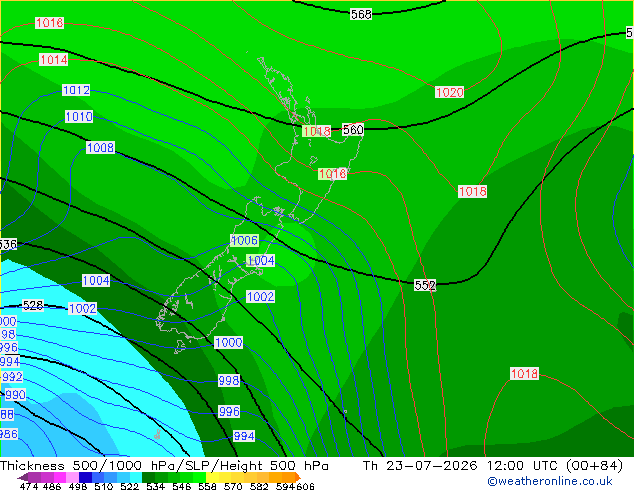This screenshot has height=490, width=634.
Task: Pick the navy blue legend swatch
Action: coord(85,477)
